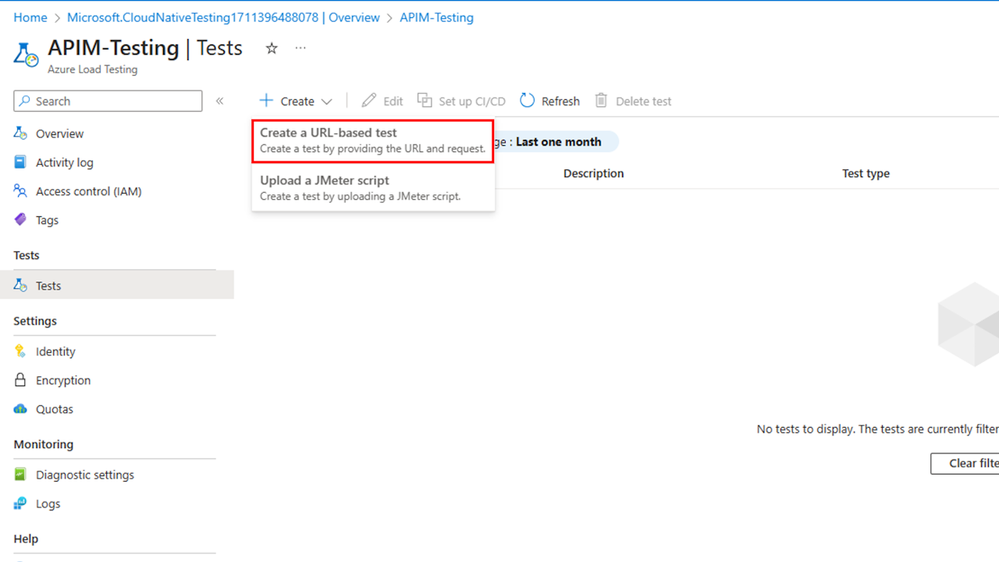Click the Refresh circular arrow icon
999x562 pixels.
(527, 100)
